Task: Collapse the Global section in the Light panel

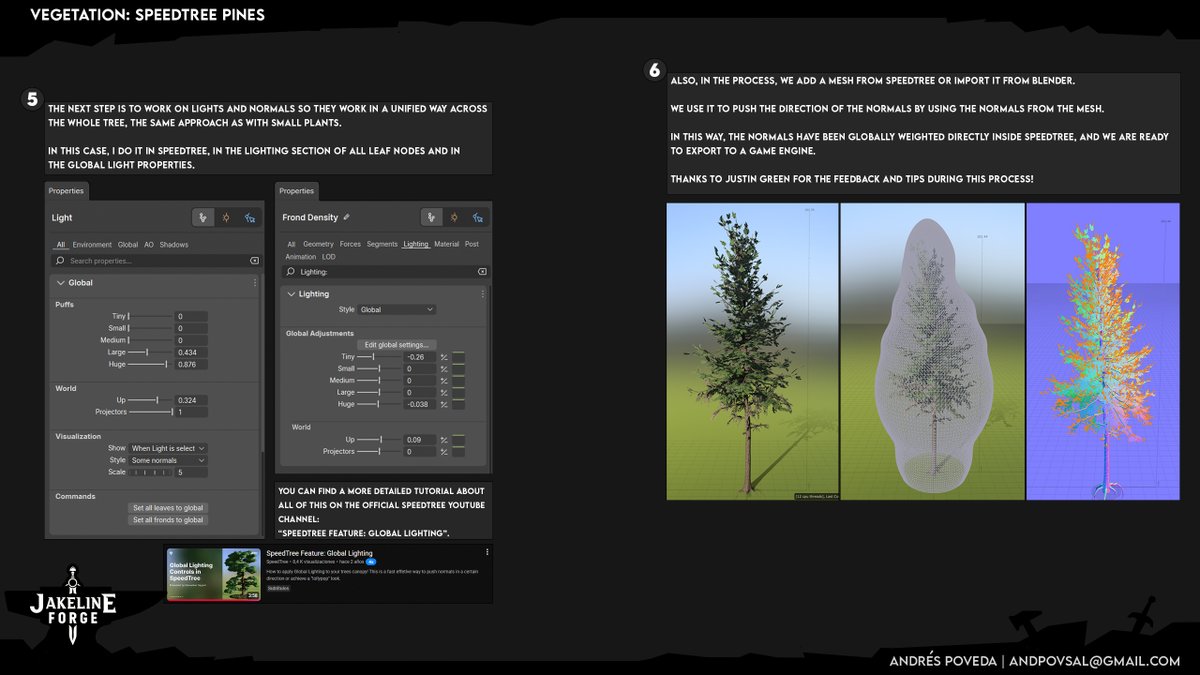Action: click(61, 282)
